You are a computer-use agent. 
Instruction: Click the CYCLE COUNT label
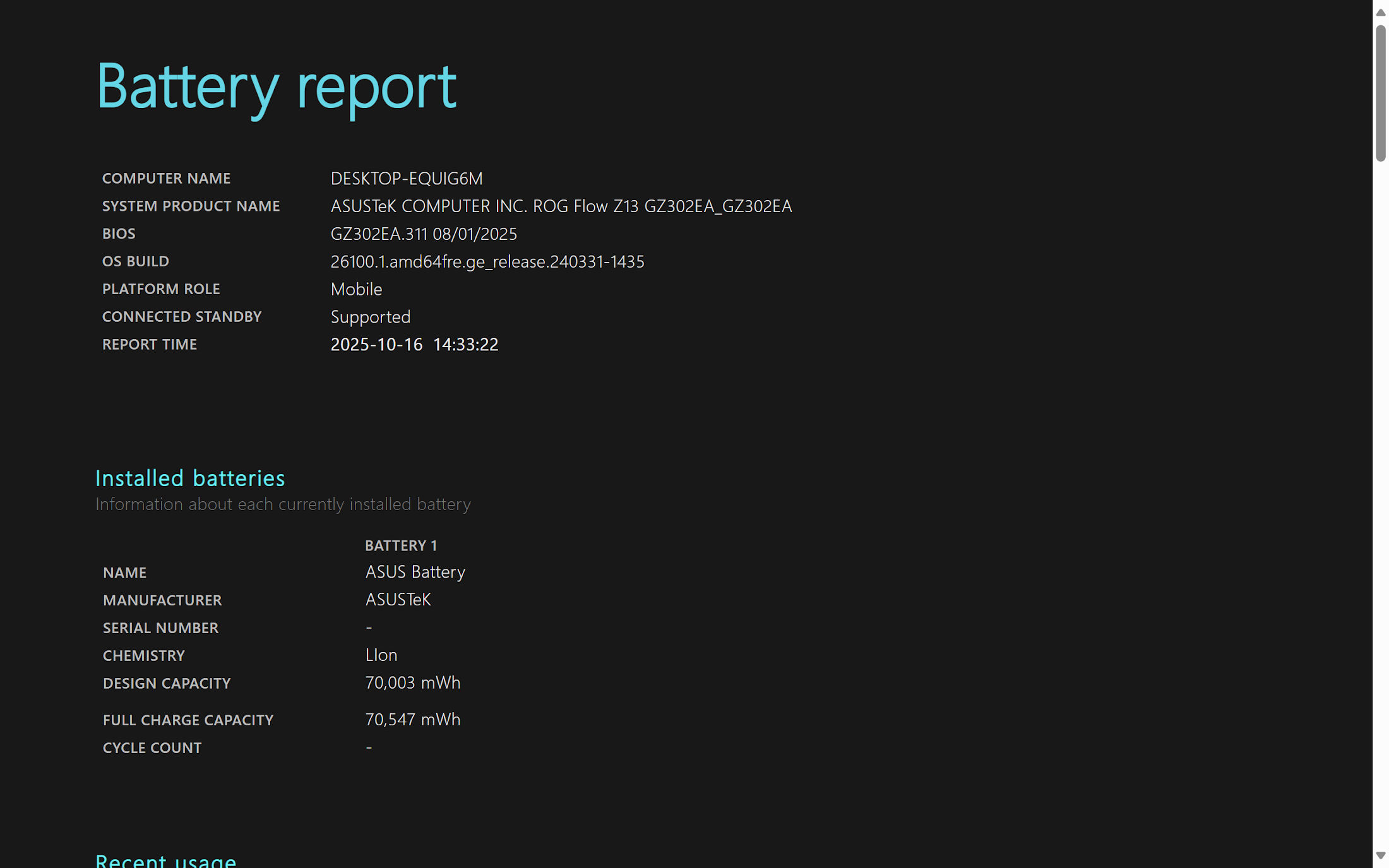152,748
